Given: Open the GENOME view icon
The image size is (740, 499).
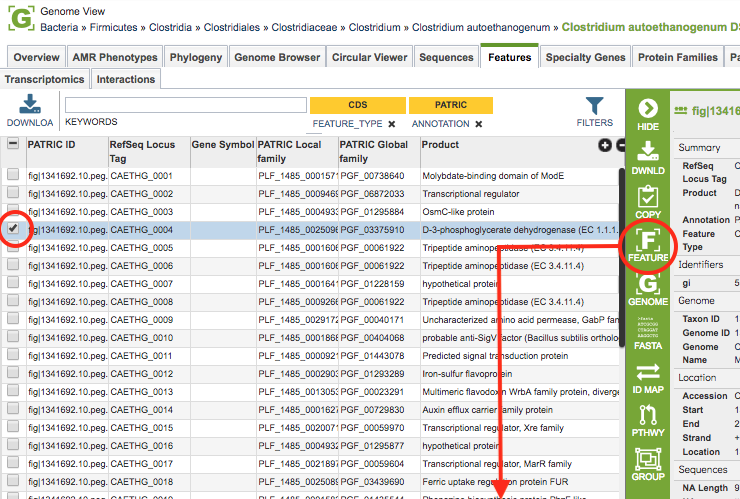Looking at the screenshot, I should [x=648, y=284].
